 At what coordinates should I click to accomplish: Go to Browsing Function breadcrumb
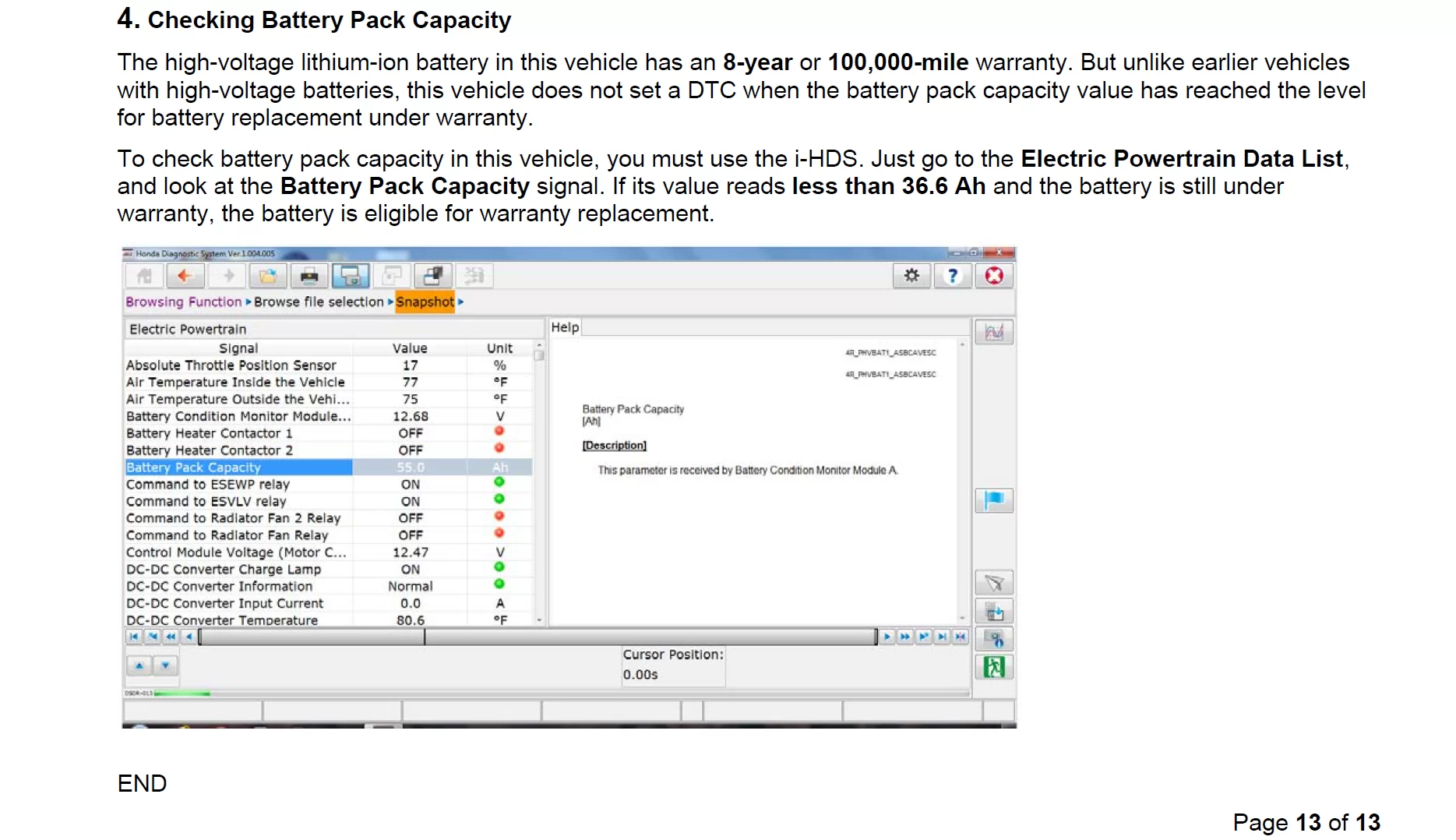click(x=184, y=302)
